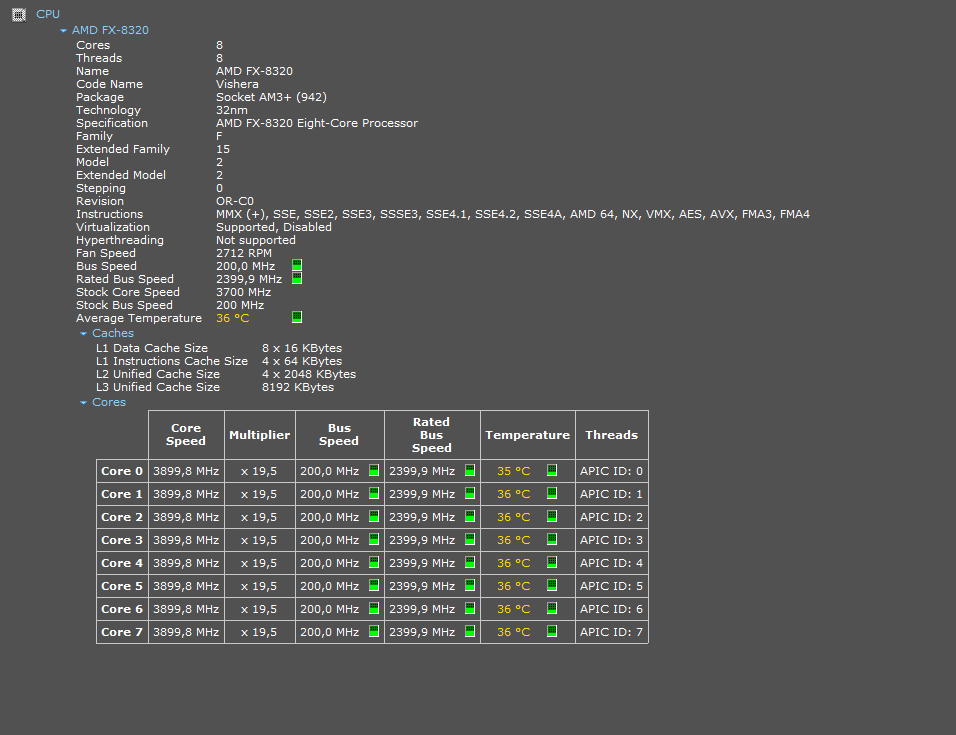The image size is (956, 735).
Task: Show Core 5 temperature graph icon
Action: pos(552,585)
